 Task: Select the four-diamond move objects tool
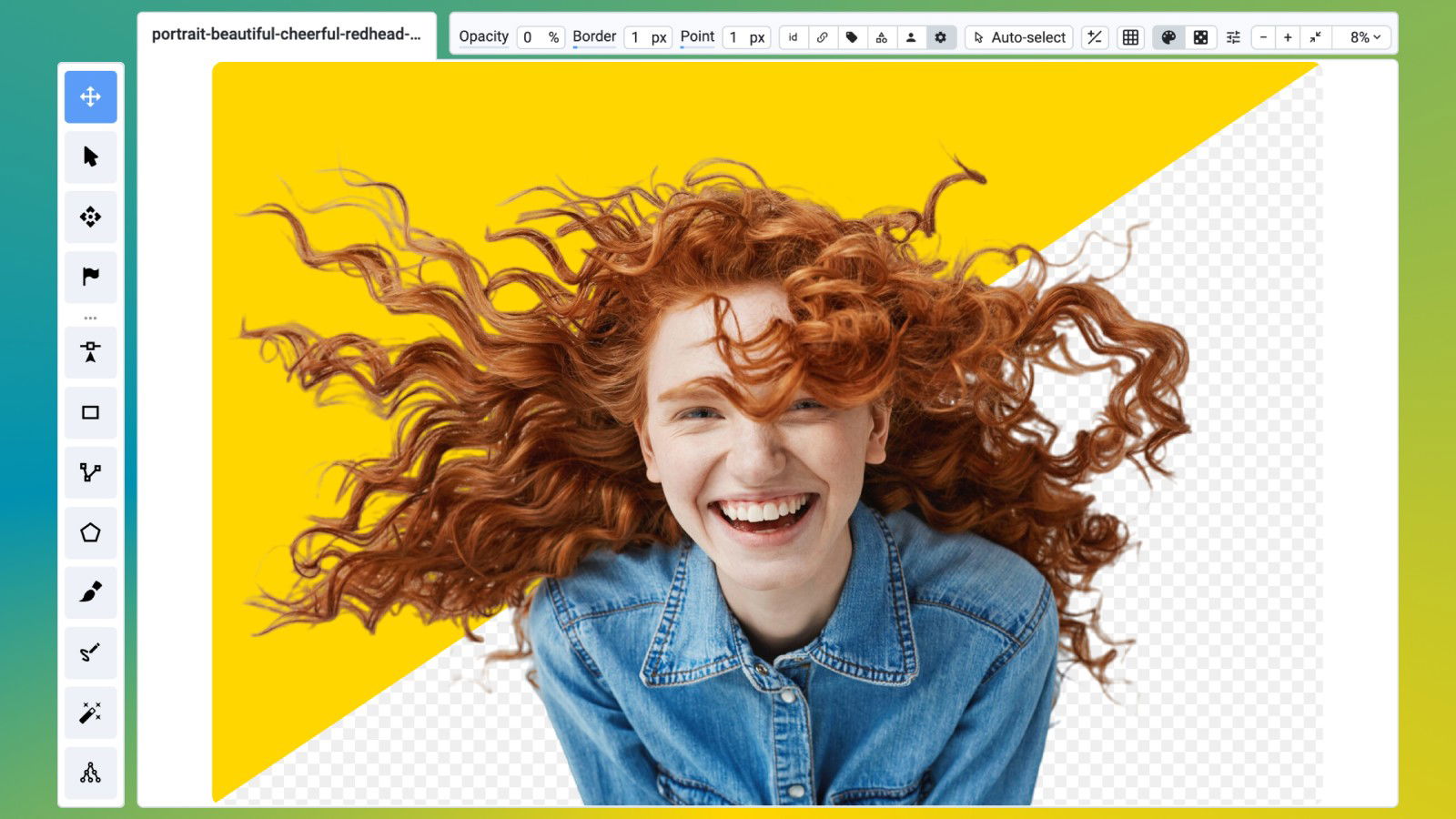tap(90, 217)
